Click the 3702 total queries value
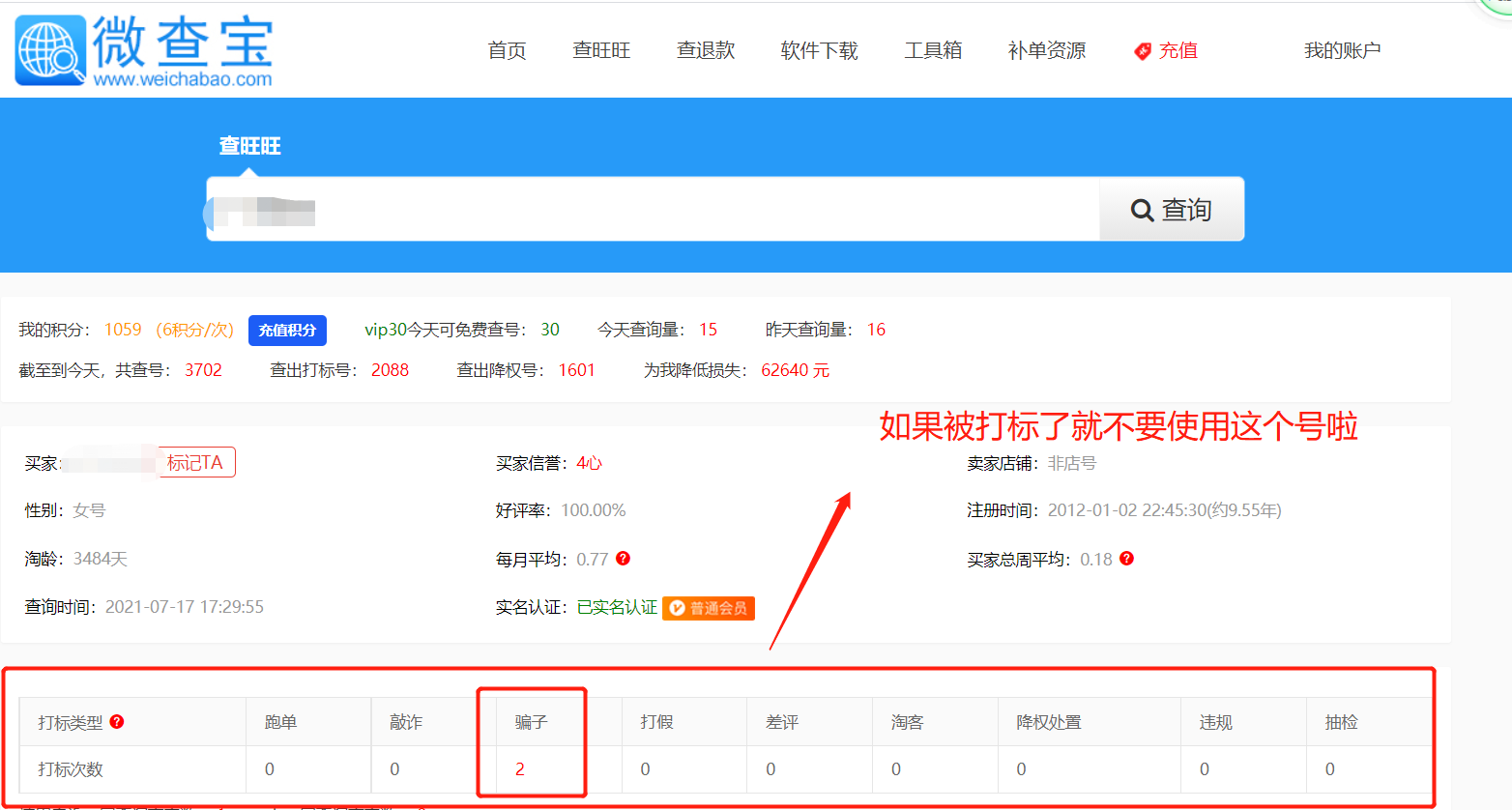The image size is (1512, 810). point(203,370)
